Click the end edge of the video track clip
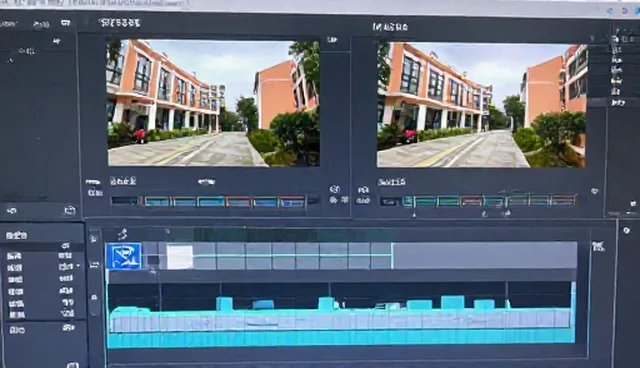The image size is (640, 368). click(392, 256)
